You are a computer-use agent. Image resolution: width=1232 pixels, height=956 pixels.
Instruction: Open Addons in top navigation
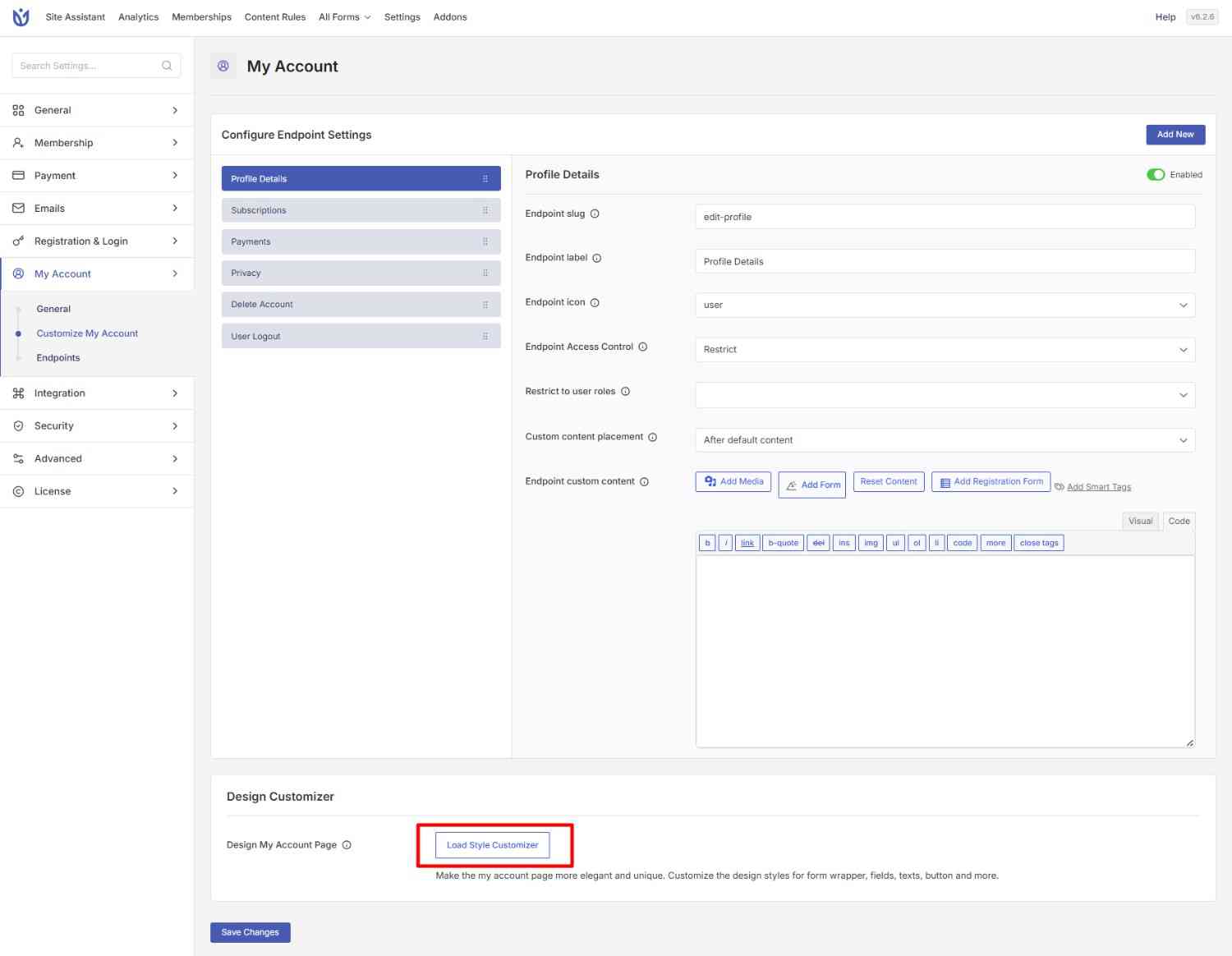450,17
